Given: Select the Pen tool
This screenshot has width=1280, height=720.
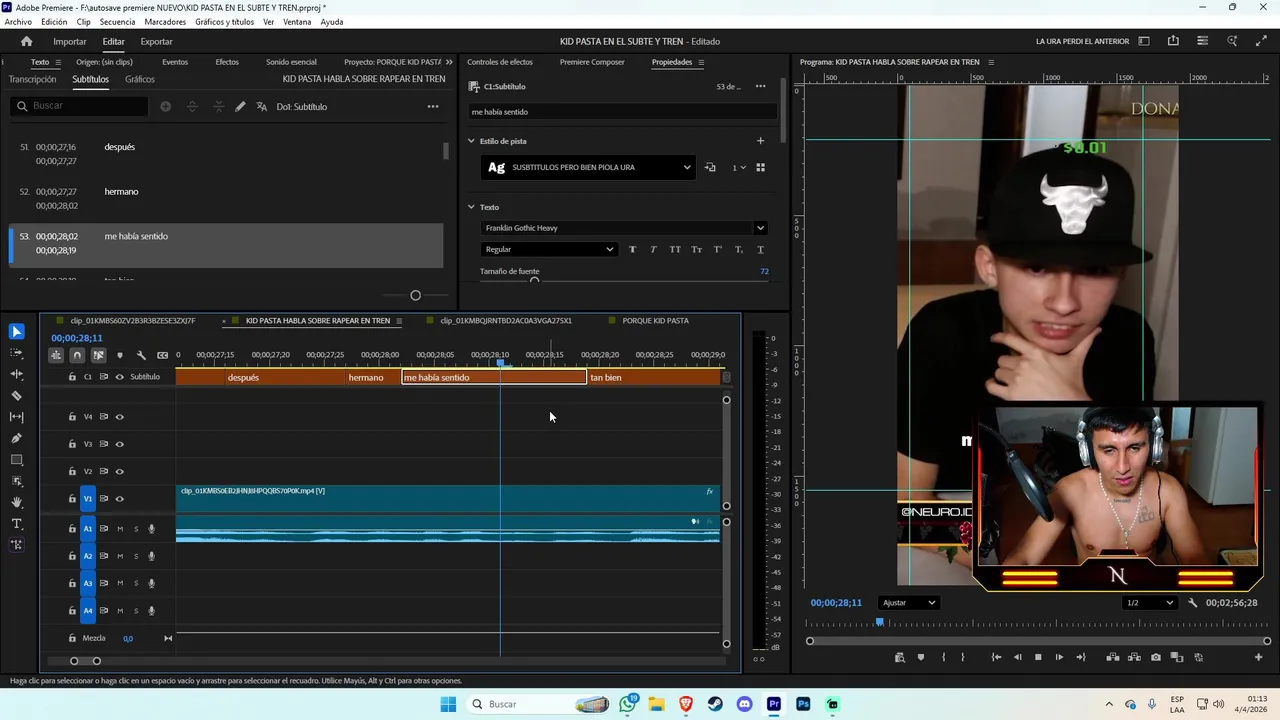Looking at the screenshot, I should 17,438.
